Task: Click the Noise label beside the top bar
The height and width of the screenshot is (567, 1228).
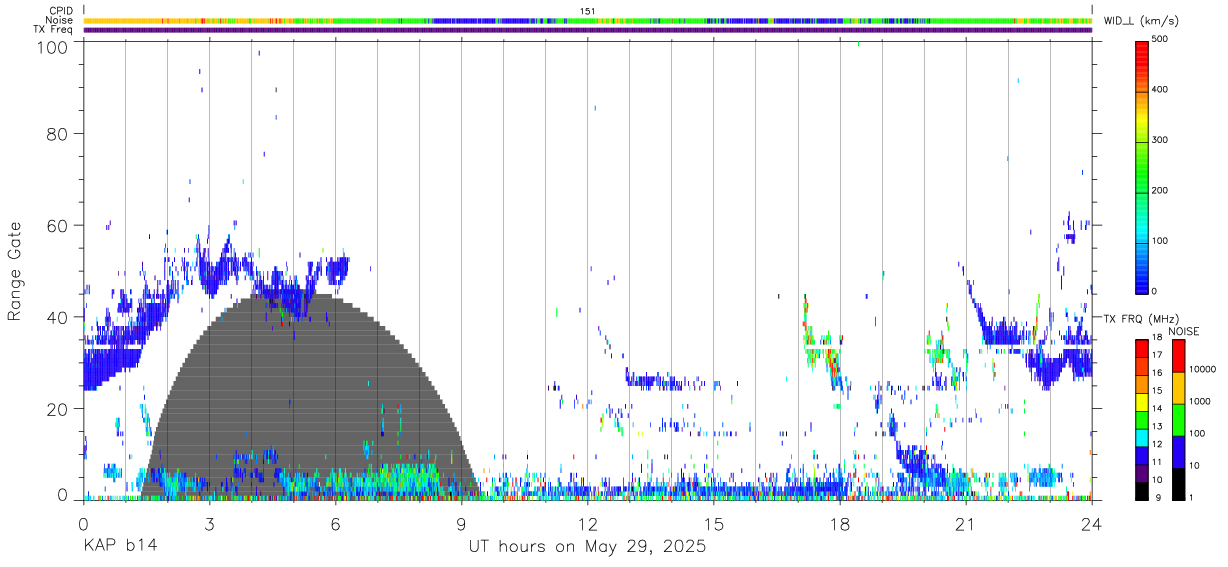Action: [60, 20]
